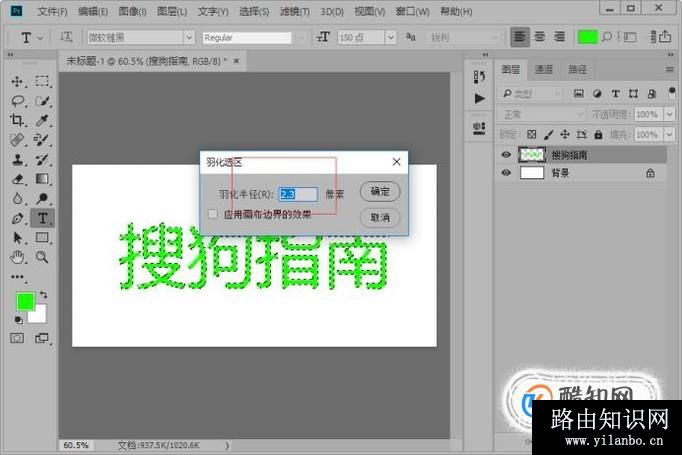Hide the 搜狗指南 text layer
682x455 pixels.
point(506,155)
